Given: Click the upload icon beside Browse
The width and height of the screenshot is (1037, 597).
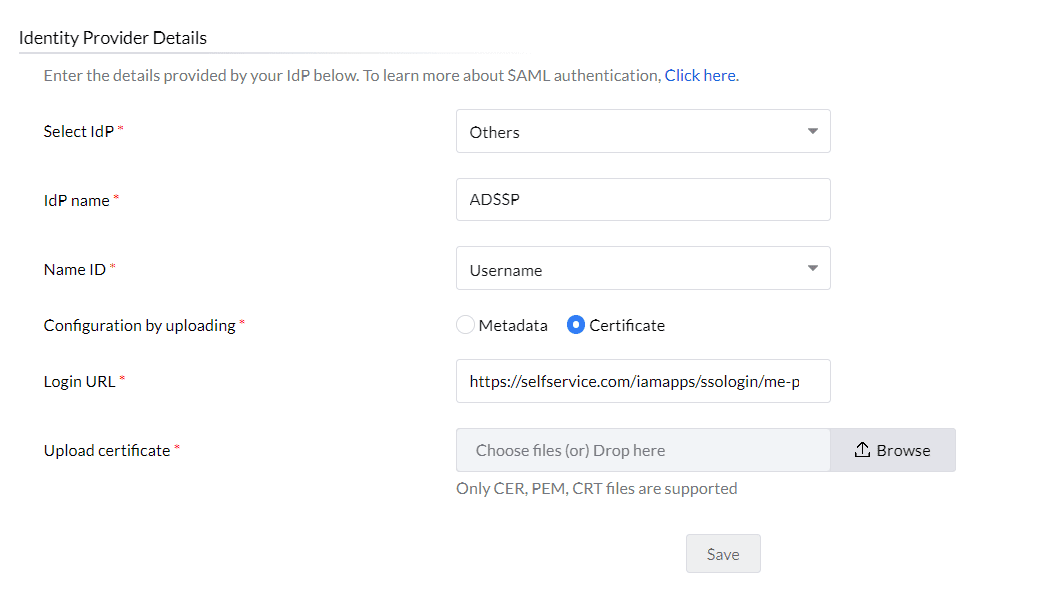Looking at the screenshot, I should tap(862, 451).
